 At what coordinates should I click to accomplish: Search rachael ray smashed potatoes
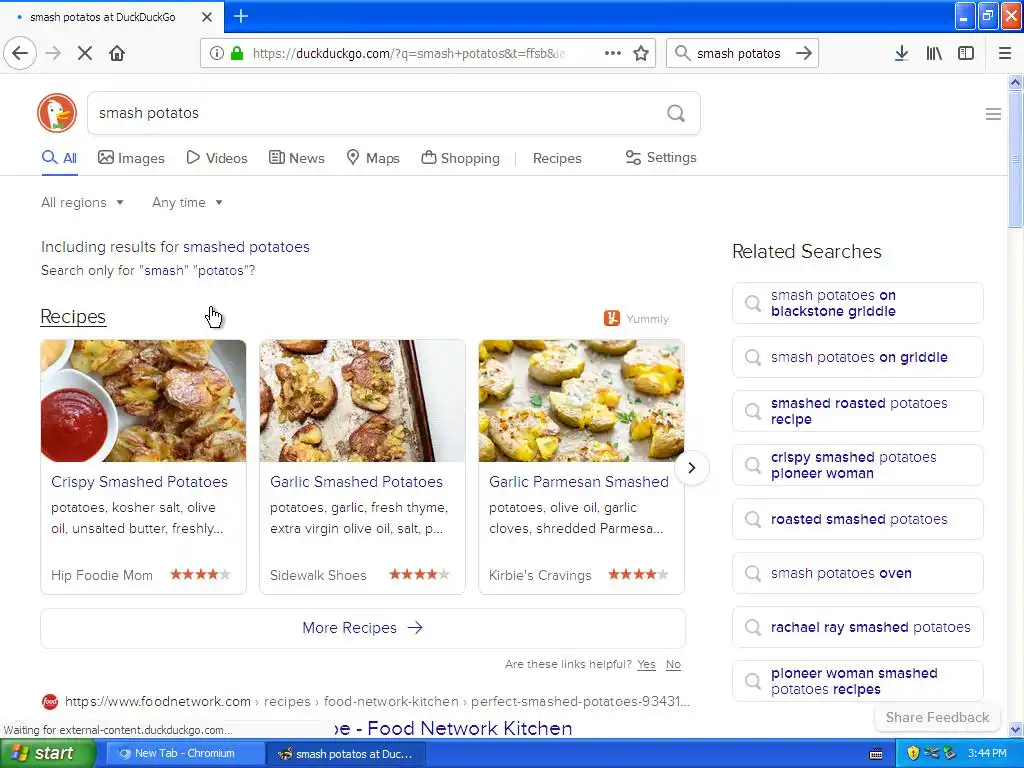pos(857,627)
